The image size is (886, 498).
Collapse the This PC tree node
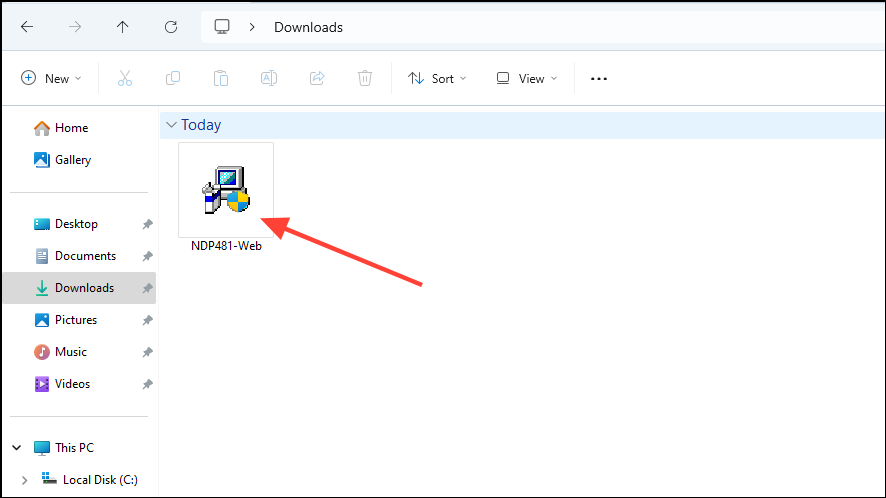tap(17, 448)
